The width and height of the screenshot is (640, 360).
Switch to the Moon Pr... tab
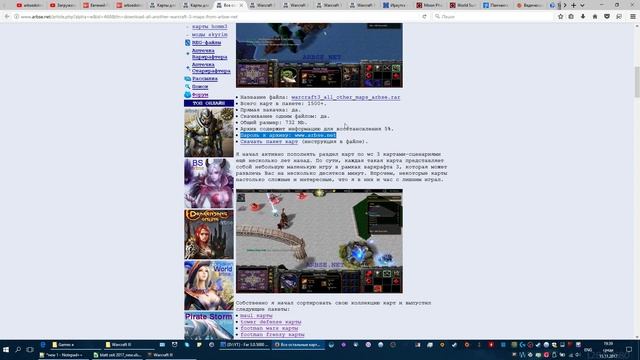coord(430,5)
